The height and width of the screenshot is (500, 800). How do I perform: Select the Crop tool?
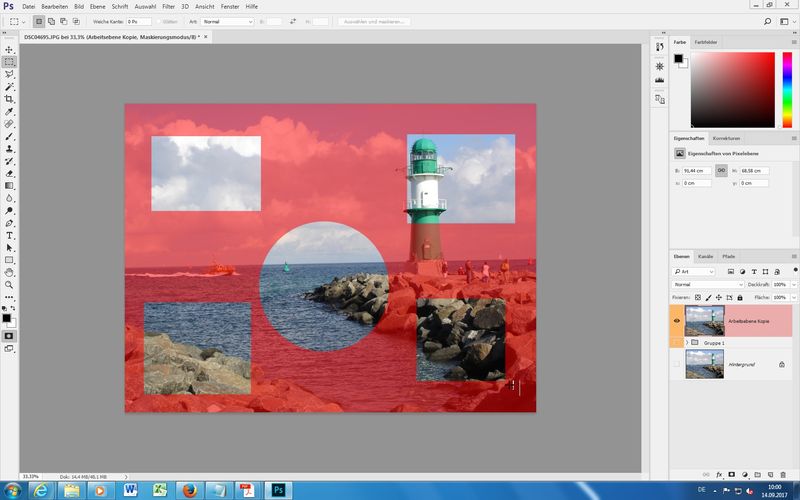pyautogui.click(x=10, y=99)
